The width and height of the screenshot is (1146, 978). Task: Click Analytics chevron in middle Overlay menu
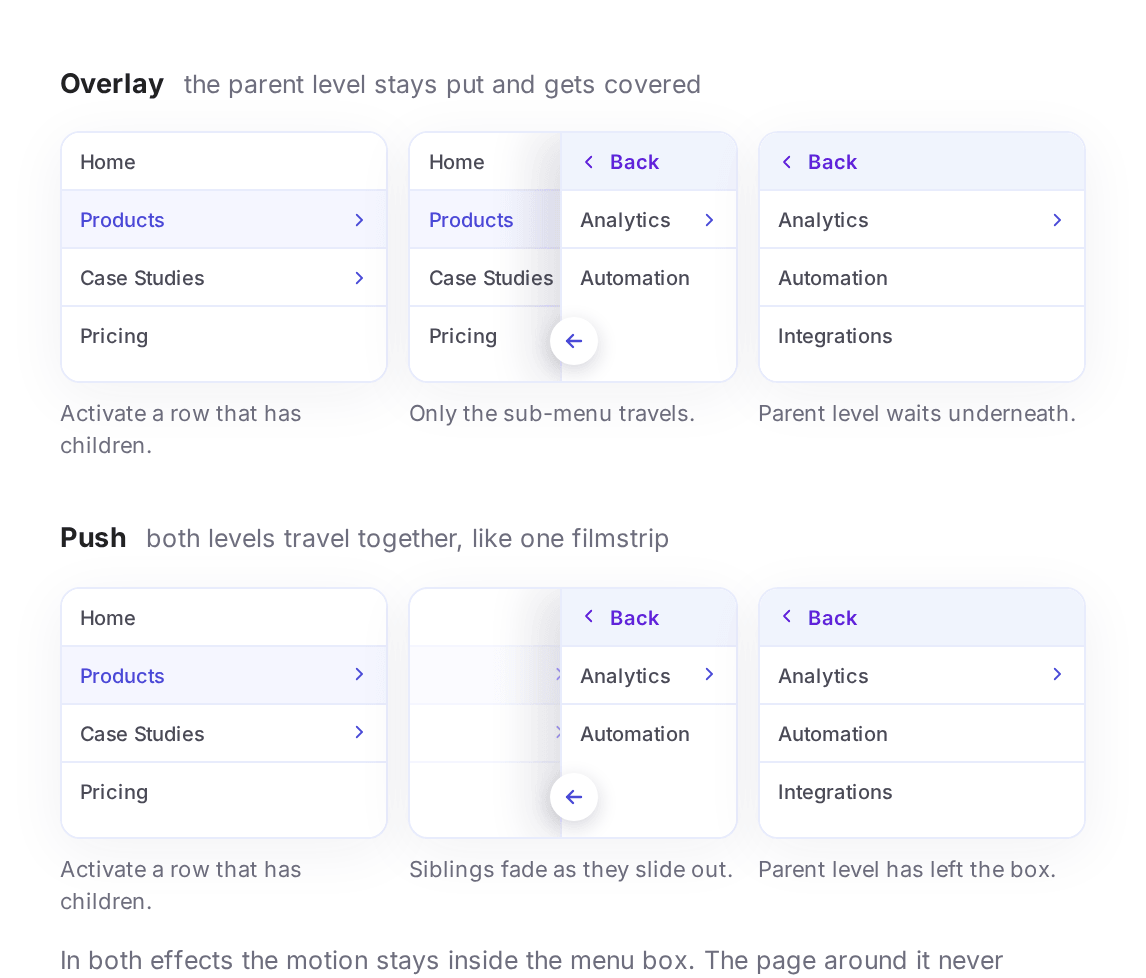[709, 220]
